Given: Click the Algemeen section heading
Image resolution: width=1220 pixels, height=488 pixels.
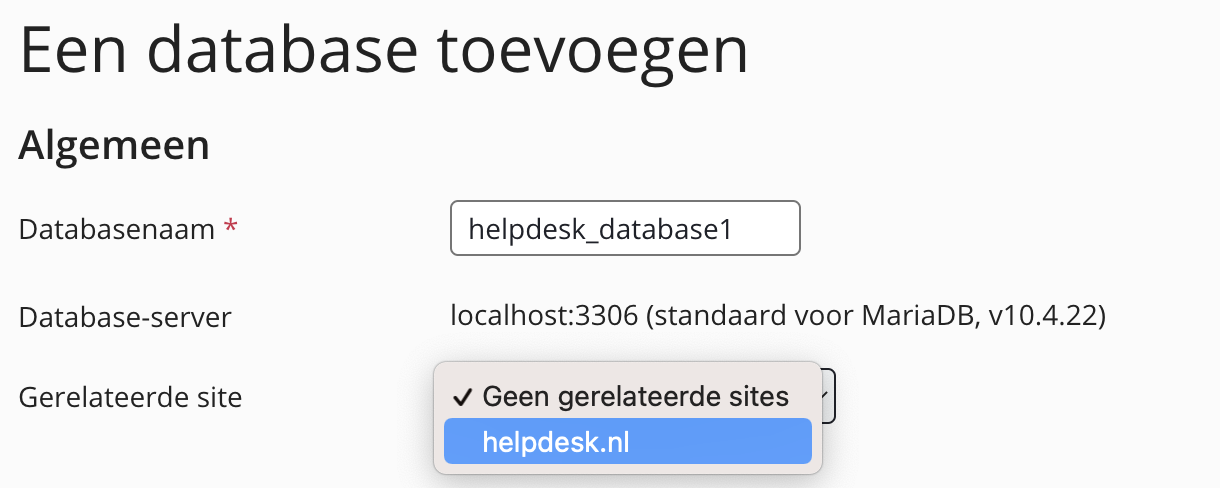Looking at the screenshot, I should tap(114, 145).
